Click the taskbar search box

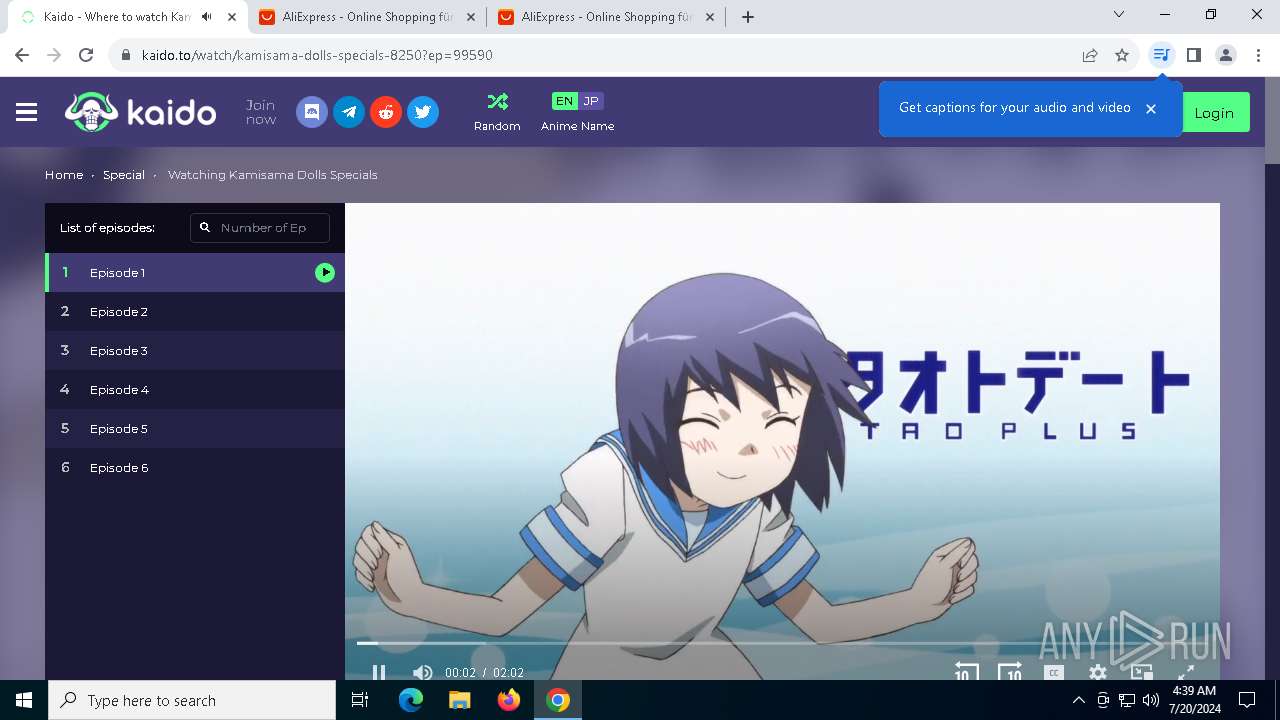click(x=192, y=700)
